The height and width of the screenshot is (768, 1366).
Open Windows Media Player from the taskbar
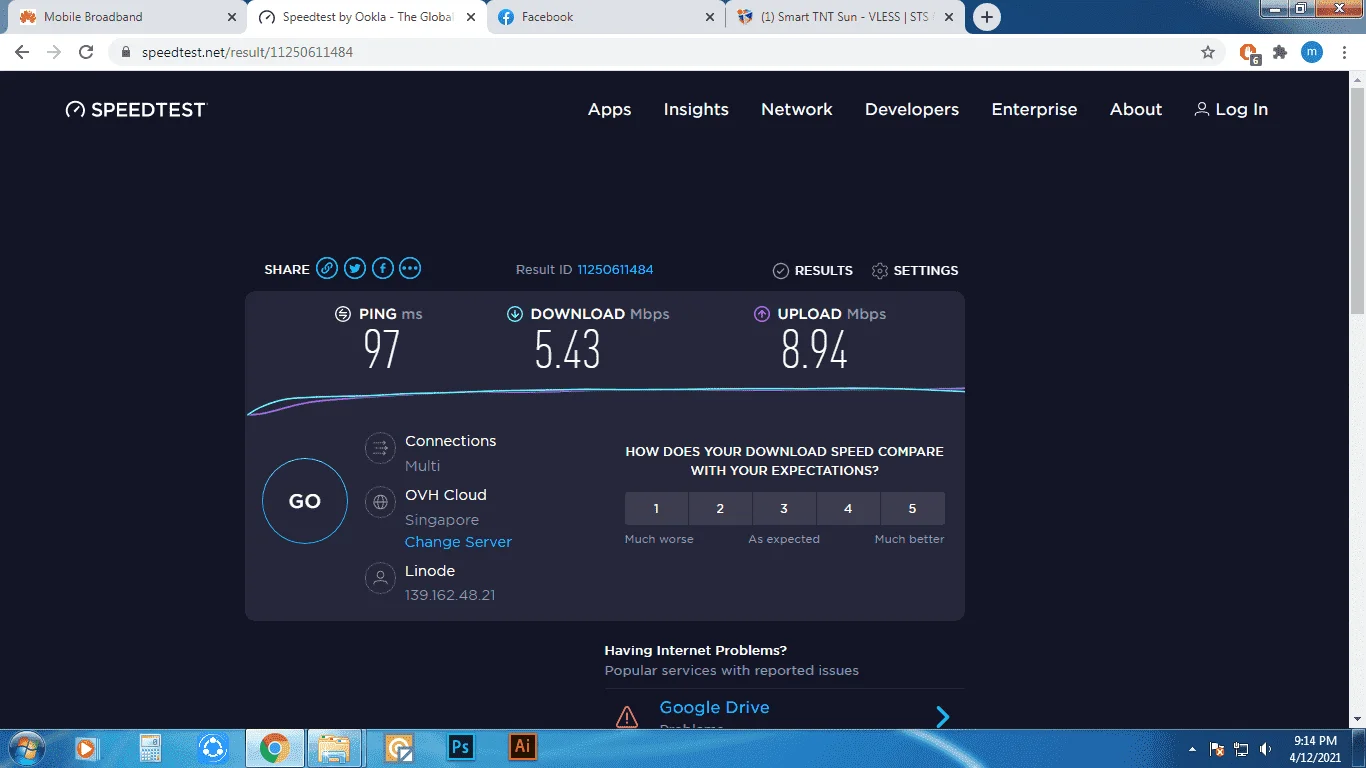[x=87, y=748]
